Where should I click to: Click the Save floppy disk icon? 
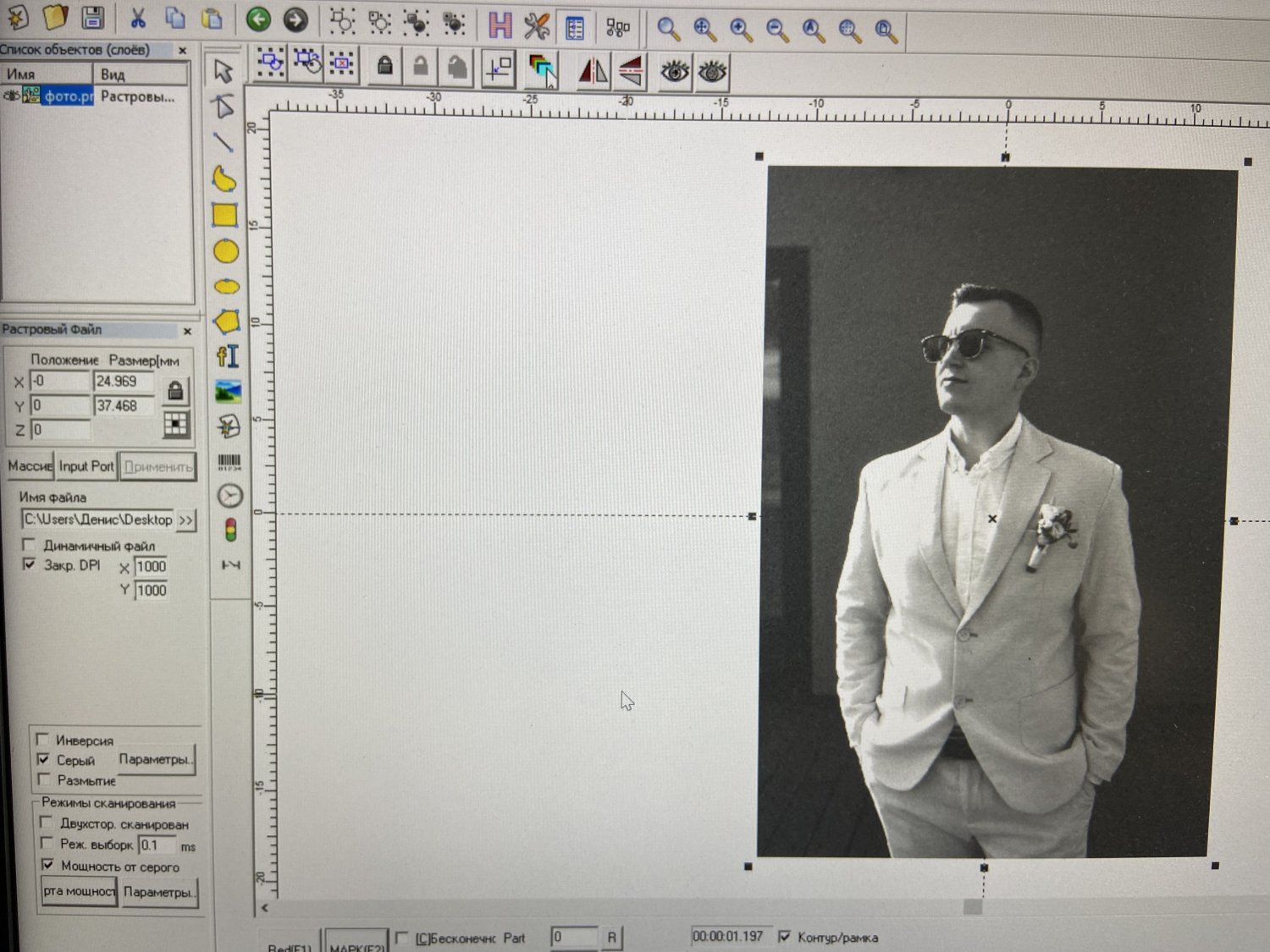[x=92, y=18]
